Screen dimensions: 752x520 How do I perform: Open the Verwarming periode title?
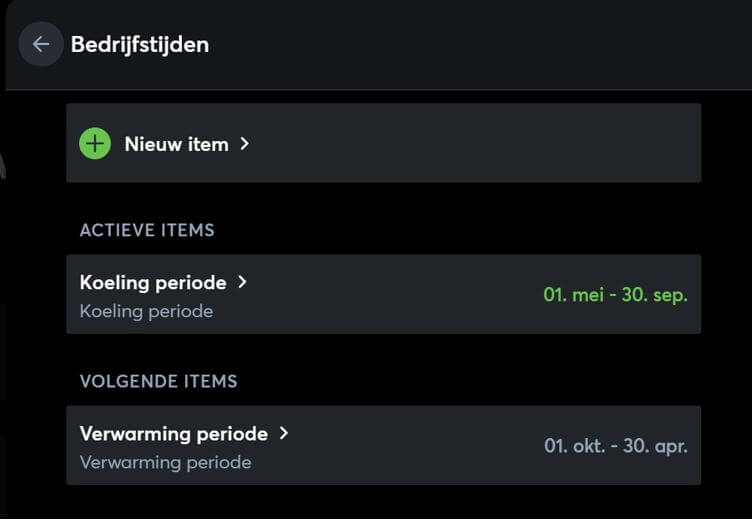point(174,434)
